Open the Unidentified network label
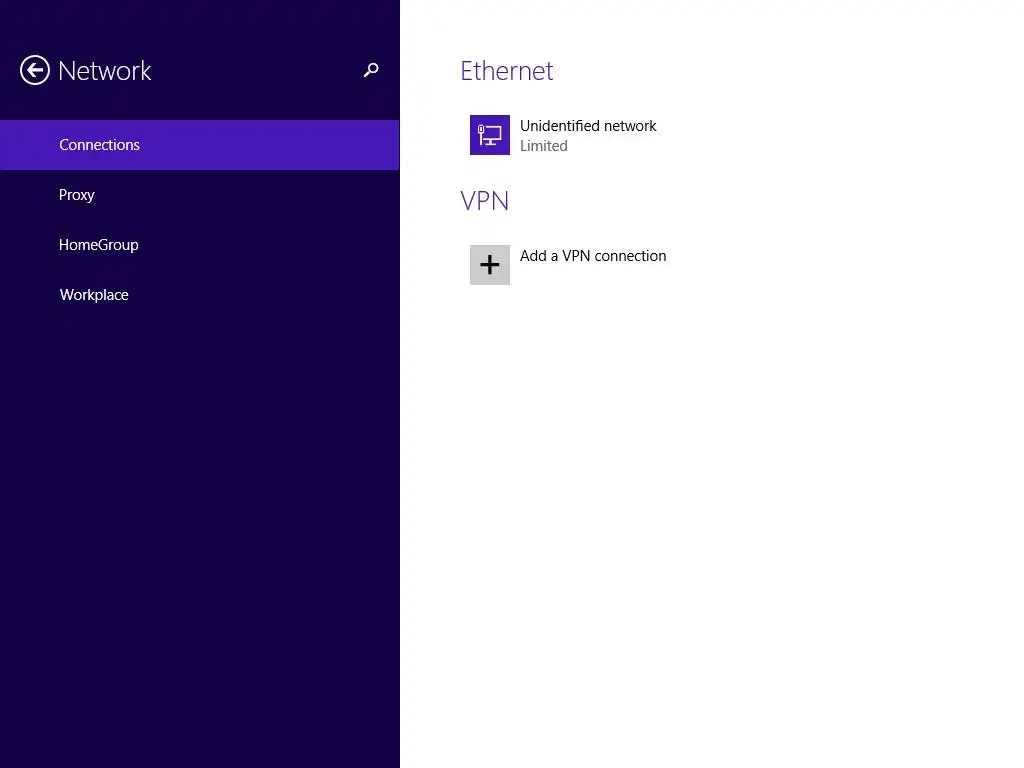 click(x=588, y=126)
